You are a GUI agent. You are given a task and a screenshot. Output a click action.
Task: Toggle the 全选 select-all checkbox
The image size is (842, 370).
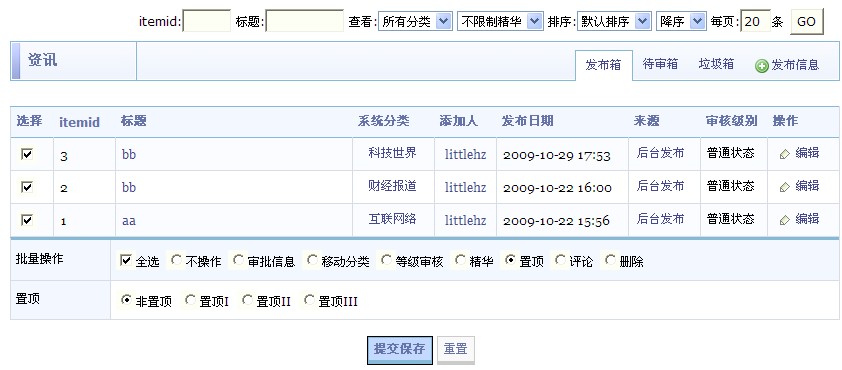click(126, 260)
